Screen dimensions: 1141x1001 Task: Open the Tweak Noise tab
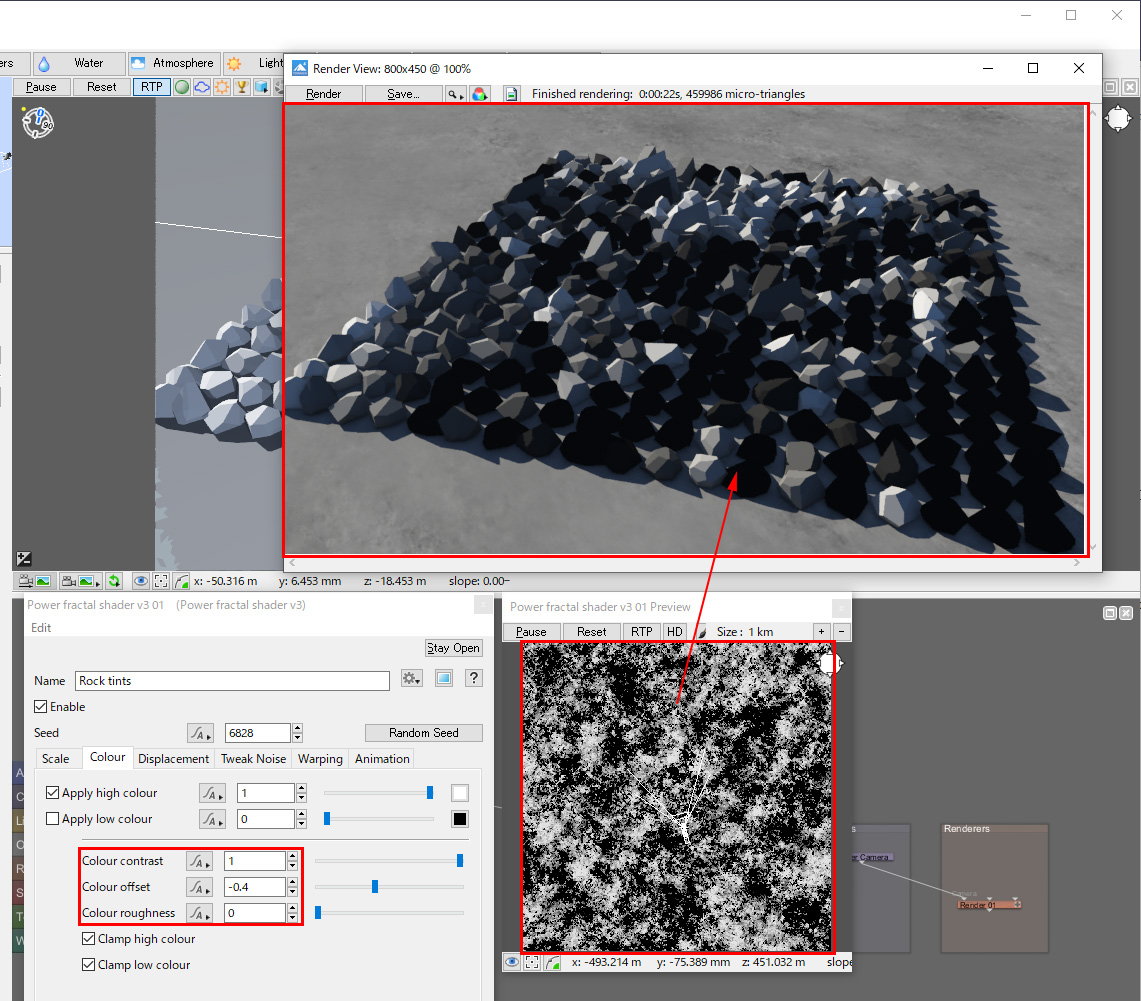[253, 759]
